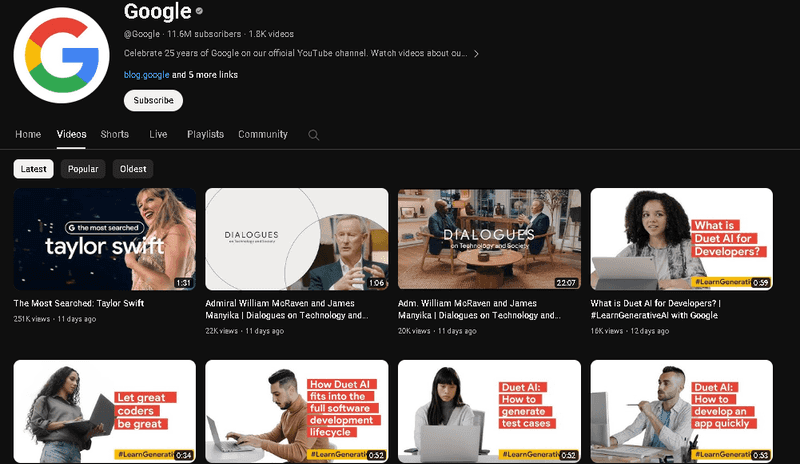Open the Home tab
The image size is (800, 464).
point(28,134)
